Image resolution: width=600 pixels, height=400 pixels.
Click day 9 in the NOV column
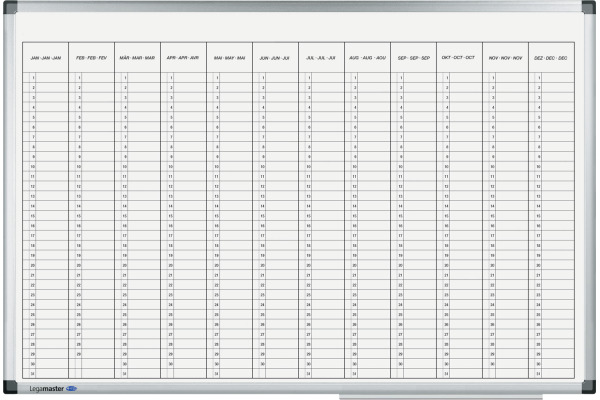click(493, 157)
